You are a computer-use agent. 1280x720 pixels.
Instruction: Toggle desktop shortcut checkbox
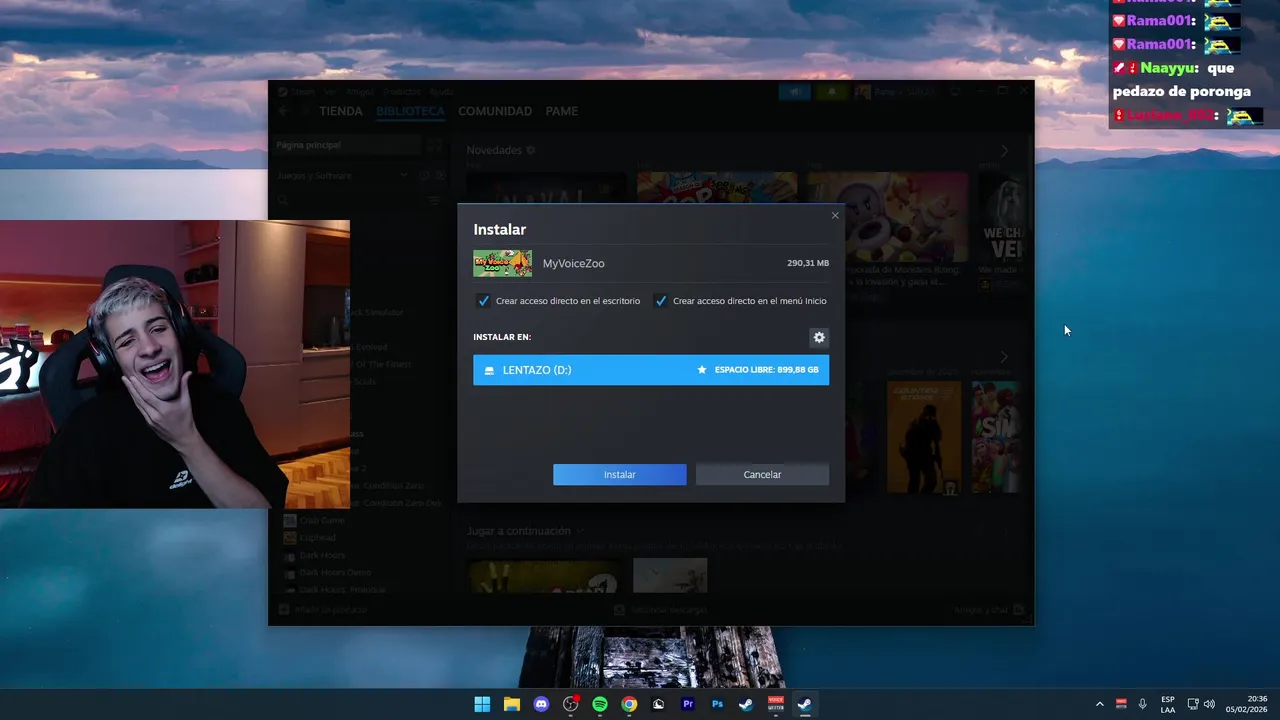pos(484,300)
